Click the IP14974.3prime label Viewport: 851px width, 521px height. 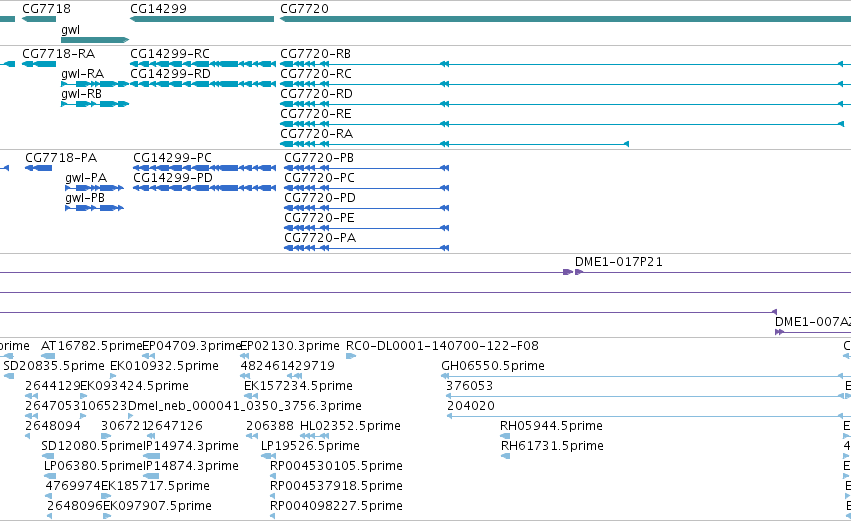(190, 447)
